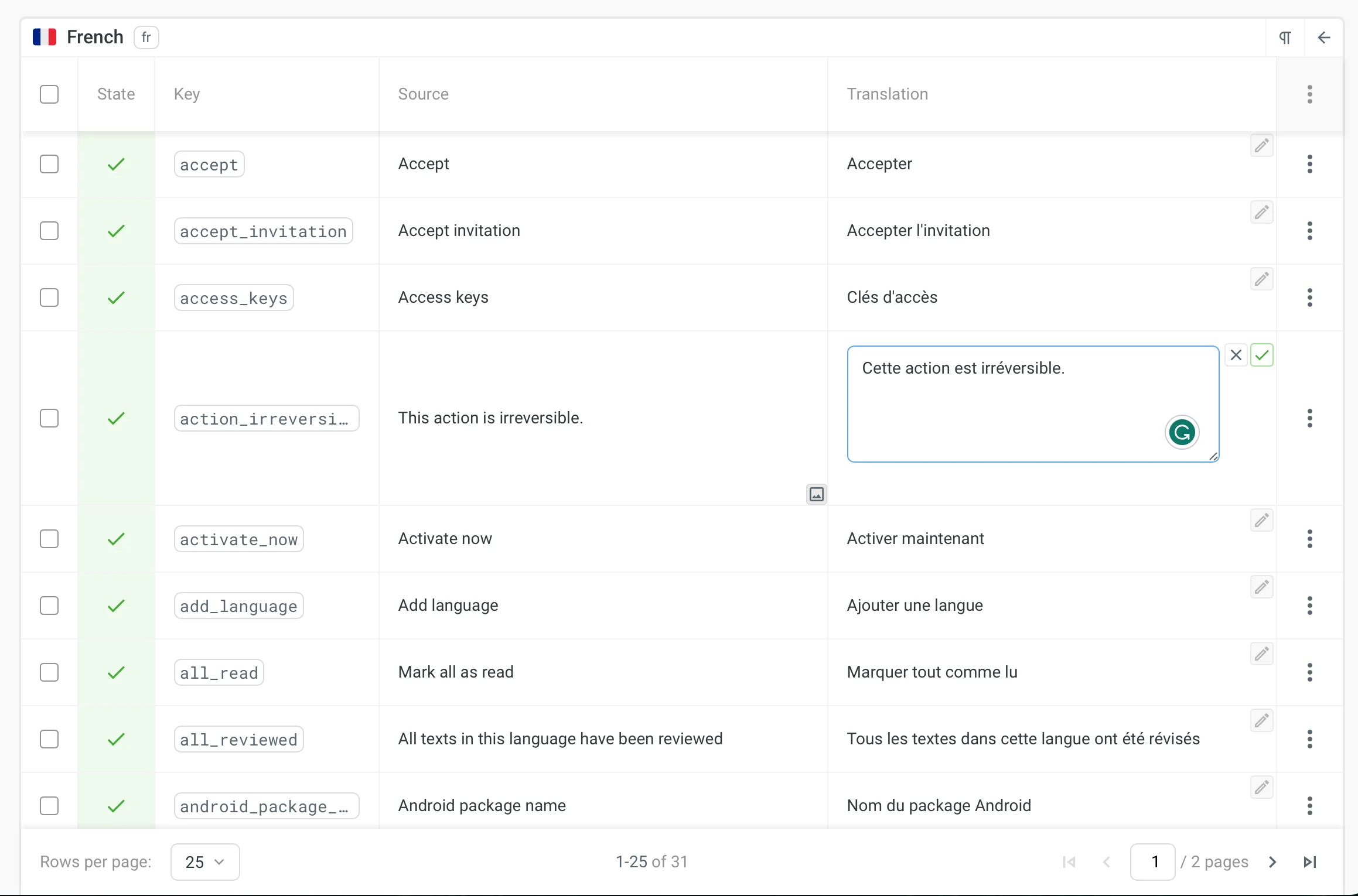Tick the all_read row checkbox
The width and height of the screenshot is (1358, 896).
49,672
